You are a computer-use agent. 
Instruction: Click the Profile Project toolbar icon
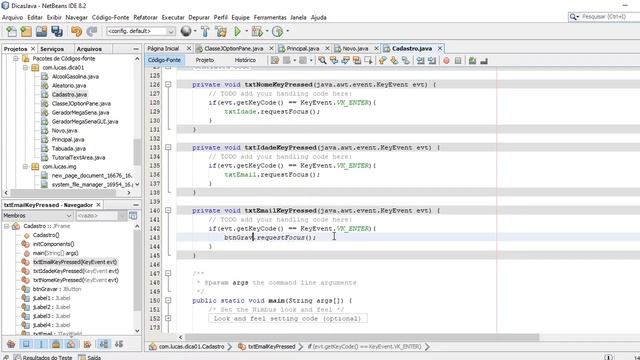click(277, 31)
